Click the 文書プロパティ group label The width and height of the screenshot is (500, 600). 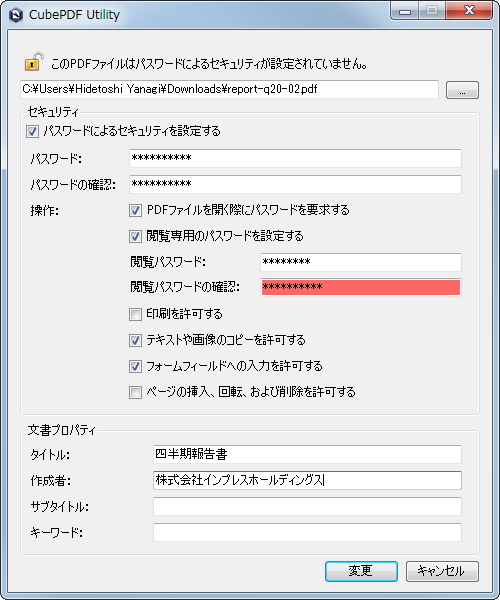(x=61, y=430)
